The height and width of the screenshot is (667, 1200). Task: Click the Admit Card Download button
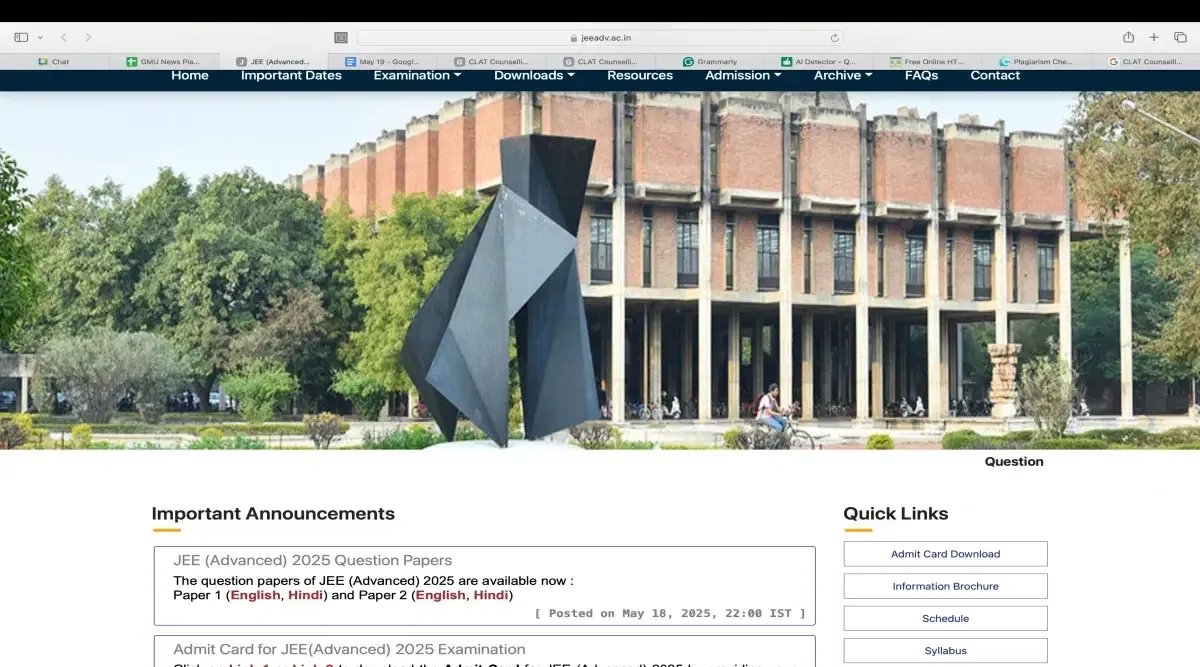(x=945, y=554)
